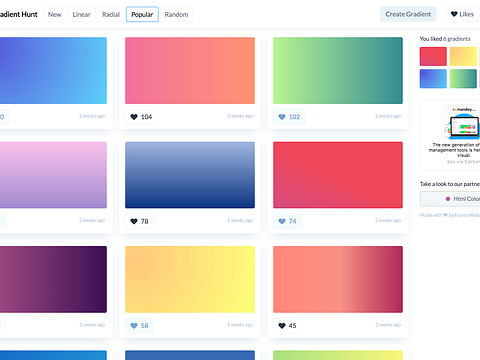Switch to the Radial tab
Image resolution: width=480 pixels, height=360 pixels.
[111, 14]
